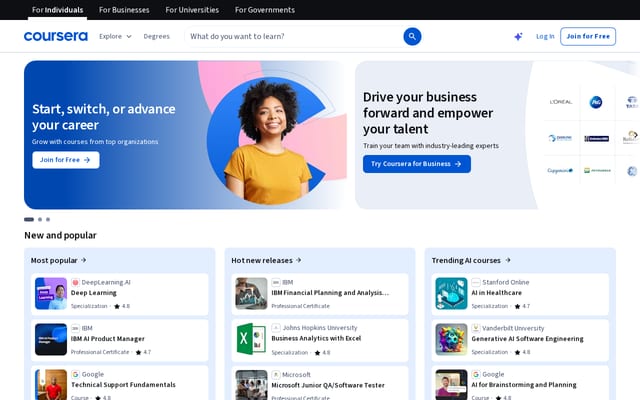Click the Petrobras company logo

coord(597,171)
